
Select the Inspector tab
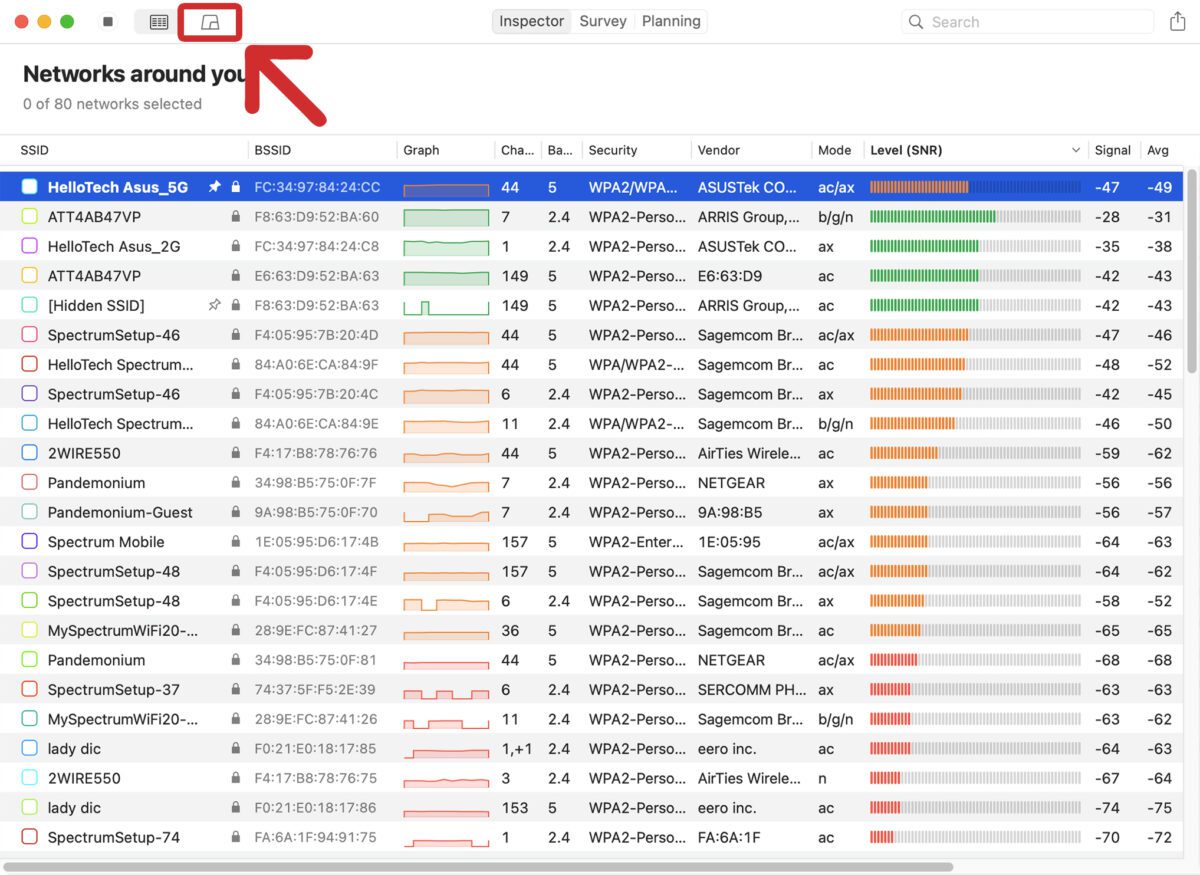(x=532, y=22)
